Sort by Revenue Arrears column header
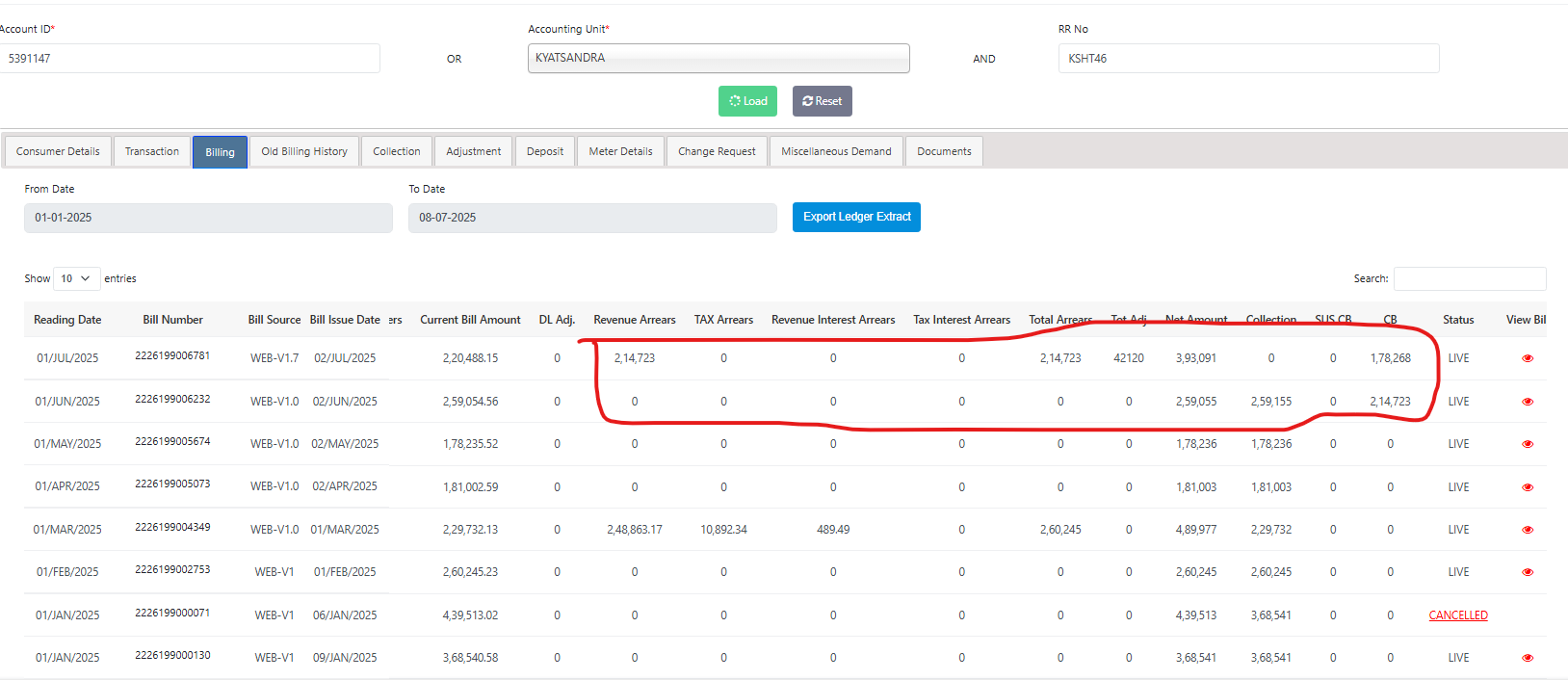This screenshot has height=680, width=1568. (635, 320)
